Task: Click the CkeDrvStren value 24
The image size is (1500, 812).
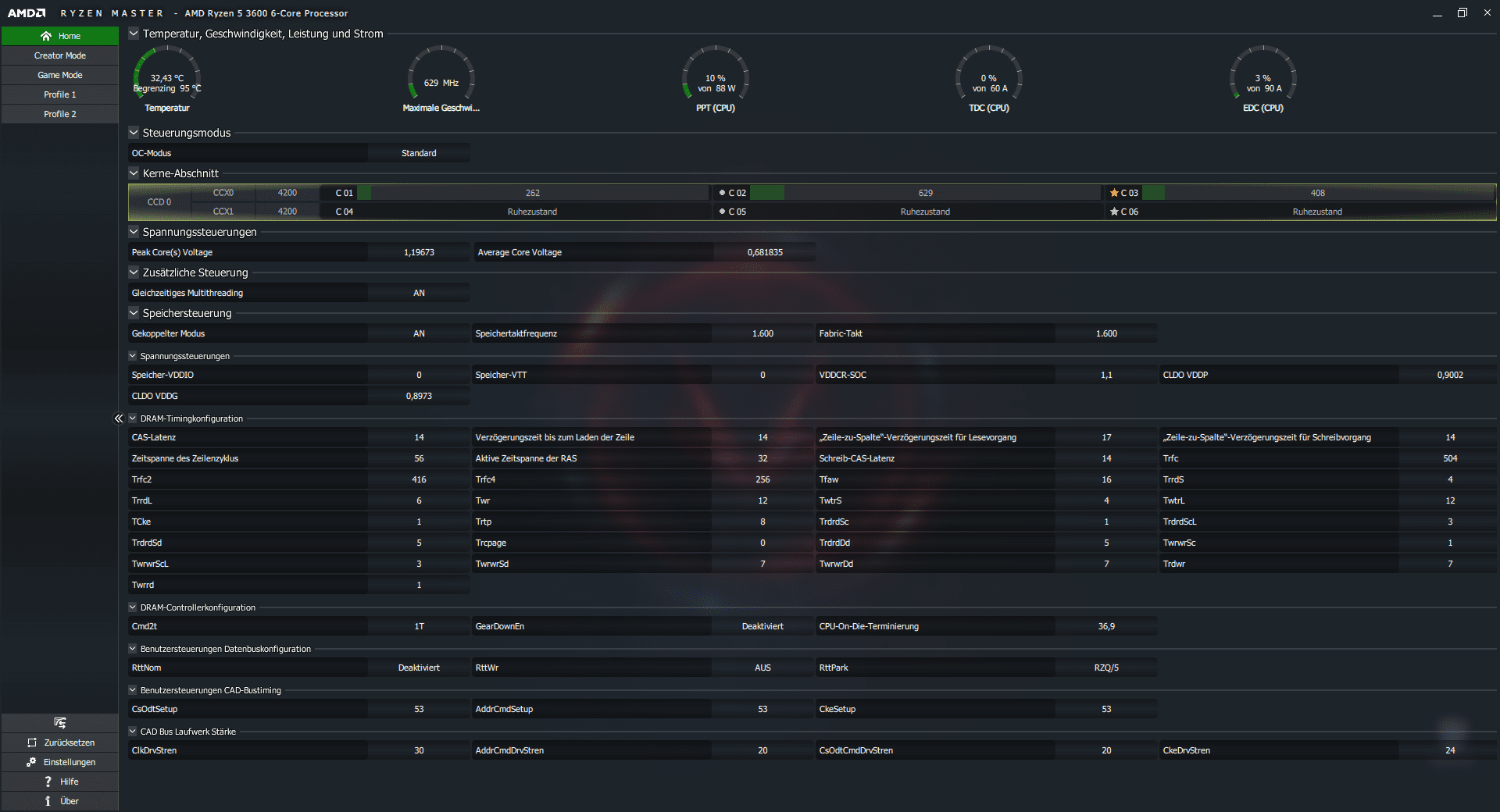Action: tap(1450, 750)
